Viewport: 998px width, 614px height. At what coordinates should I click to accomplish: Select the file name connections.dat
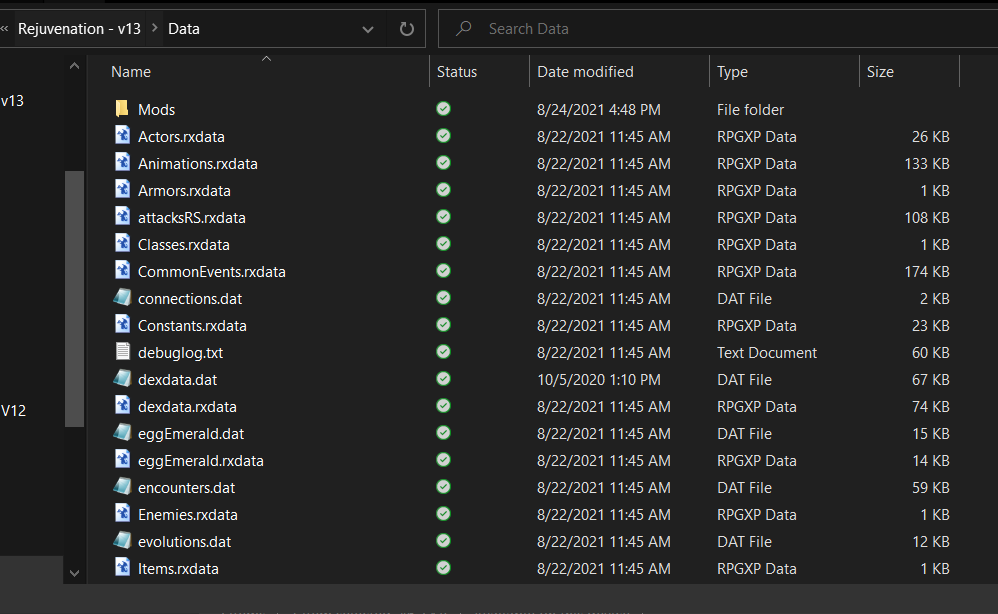tap(190, 298)
